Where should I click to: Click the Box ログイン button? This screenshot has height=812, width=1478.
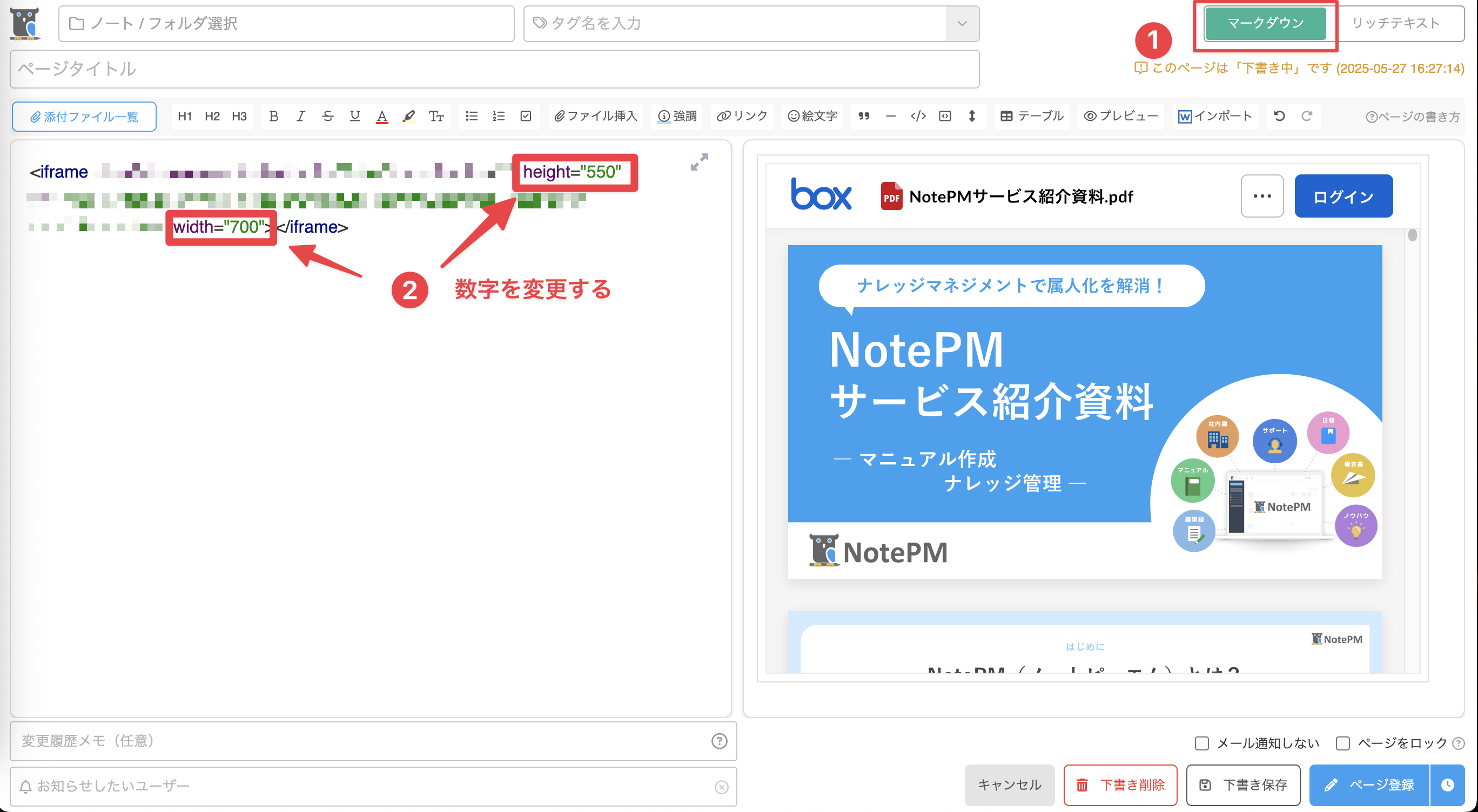[1343, 196]
